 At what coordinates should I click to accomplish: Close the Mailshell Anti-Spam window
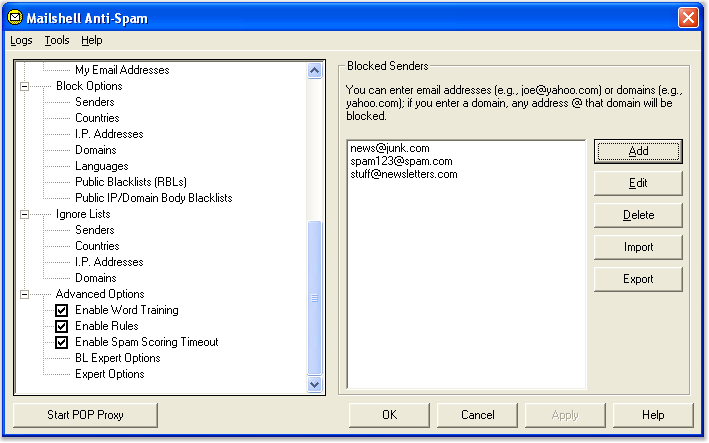point(688,17)
